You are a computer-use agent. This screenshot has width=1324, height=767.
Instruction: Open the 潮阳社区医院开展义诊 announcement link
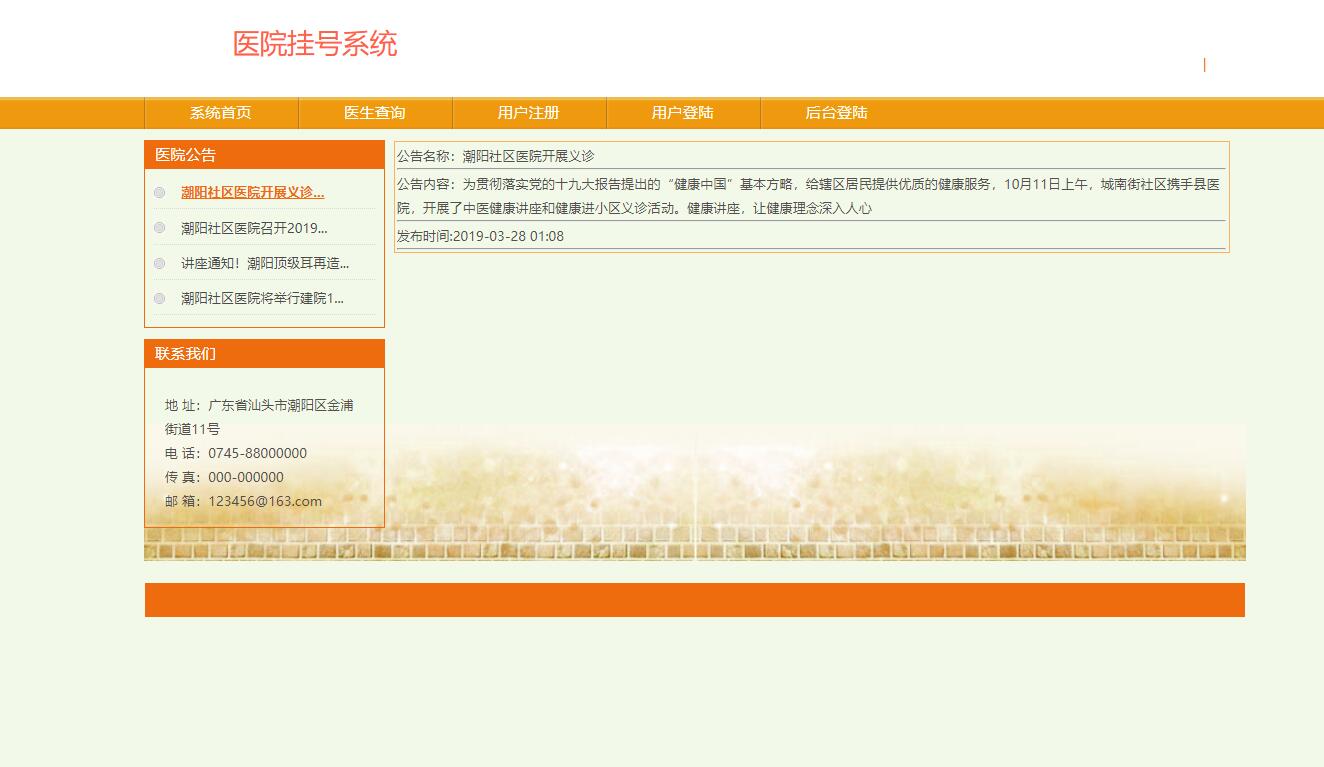252,192
